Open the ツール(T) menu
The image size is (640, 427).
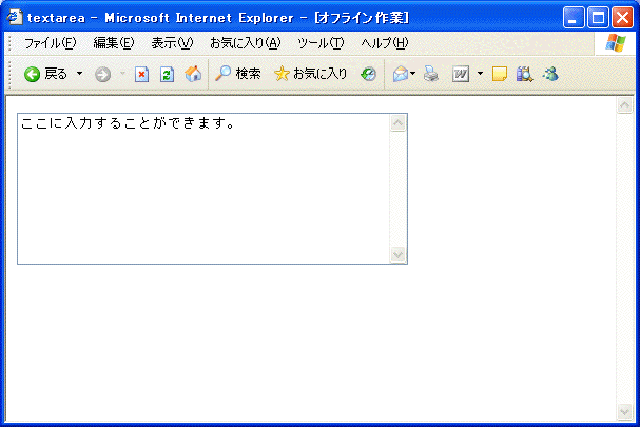[x=320, y=43]
